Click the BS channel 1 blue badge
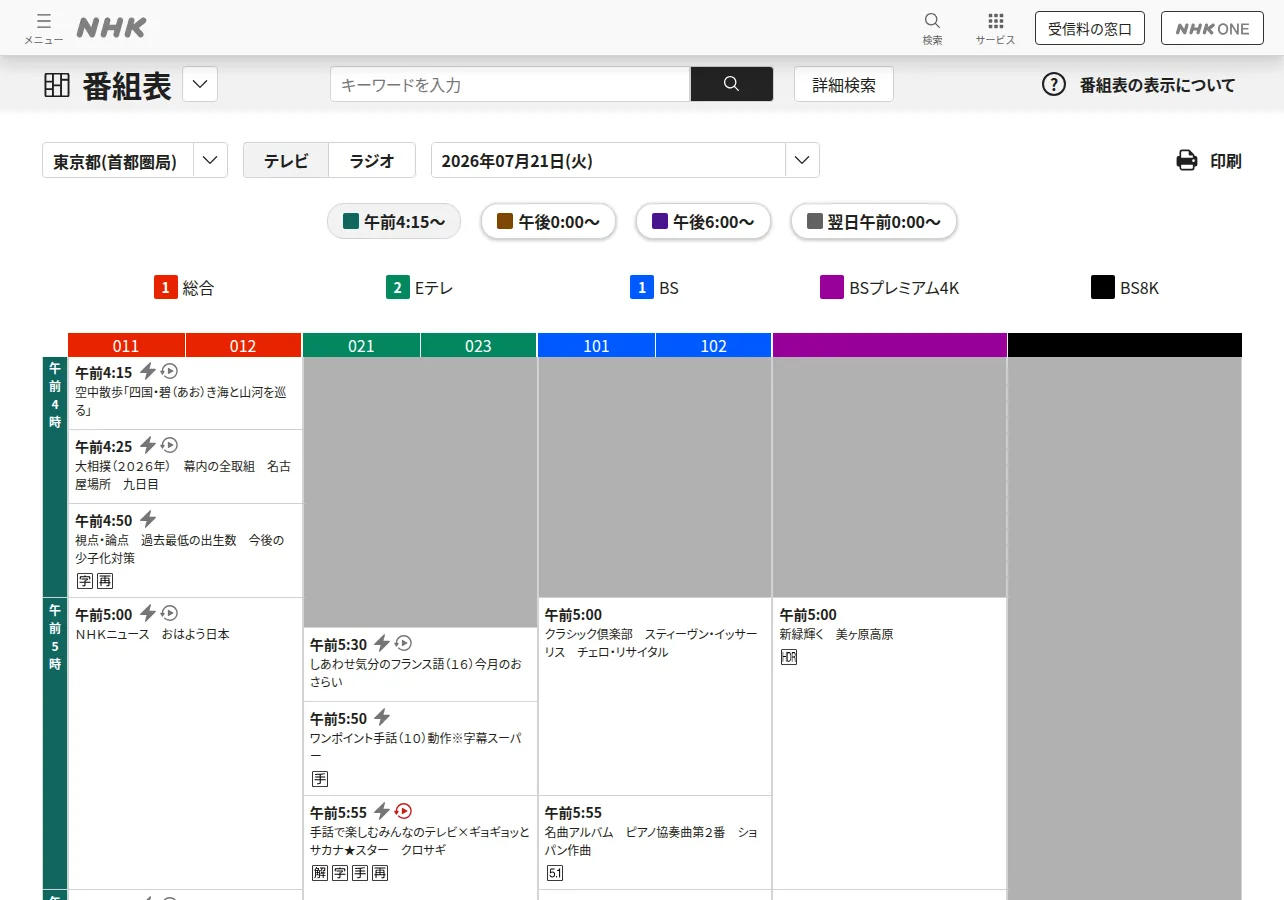 642,288
